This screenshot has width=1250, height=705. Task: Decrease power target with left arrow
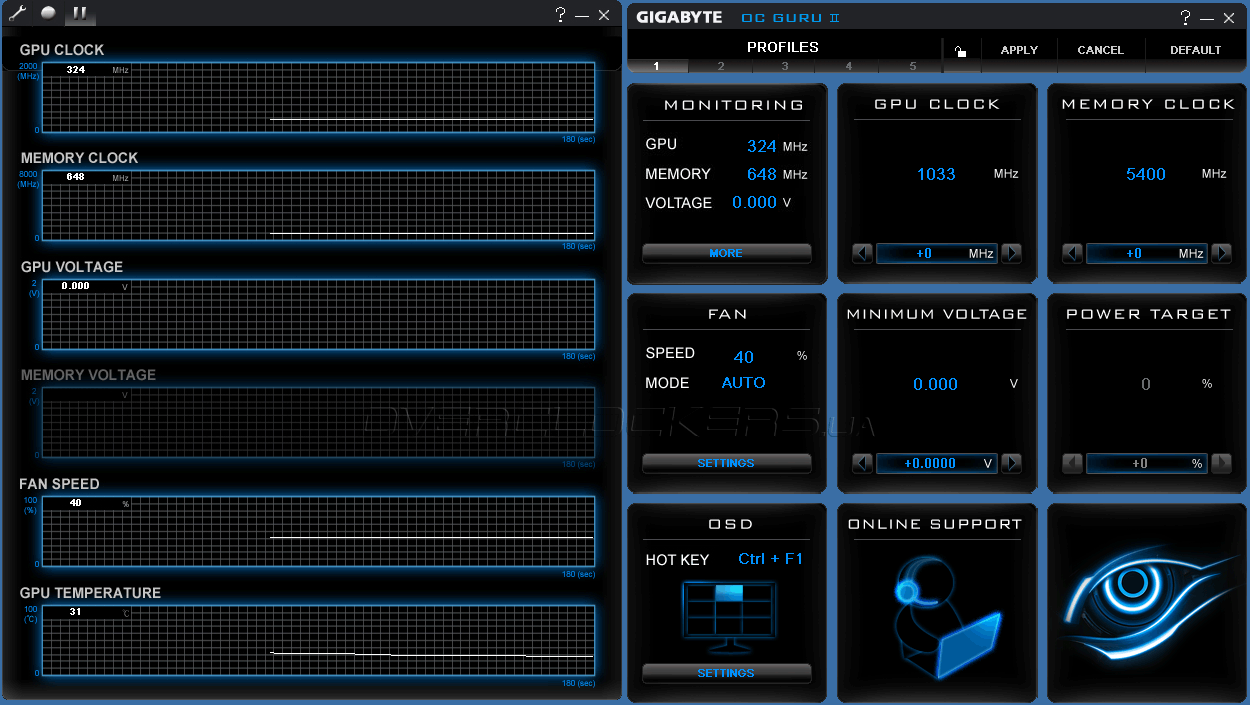coord(1073,463)
